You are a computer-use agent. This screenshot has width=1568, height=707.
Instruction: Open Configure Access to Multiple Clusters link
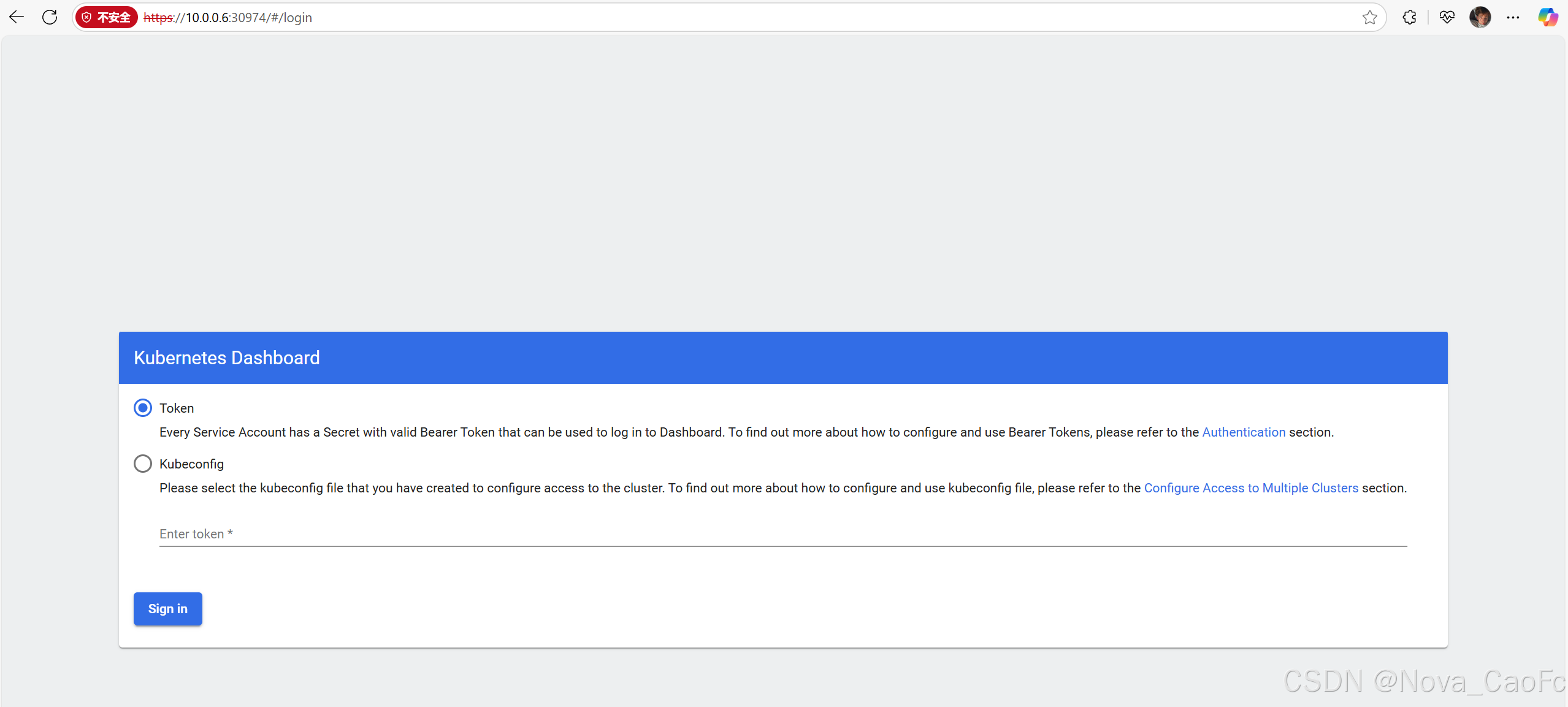(1251, 488)
